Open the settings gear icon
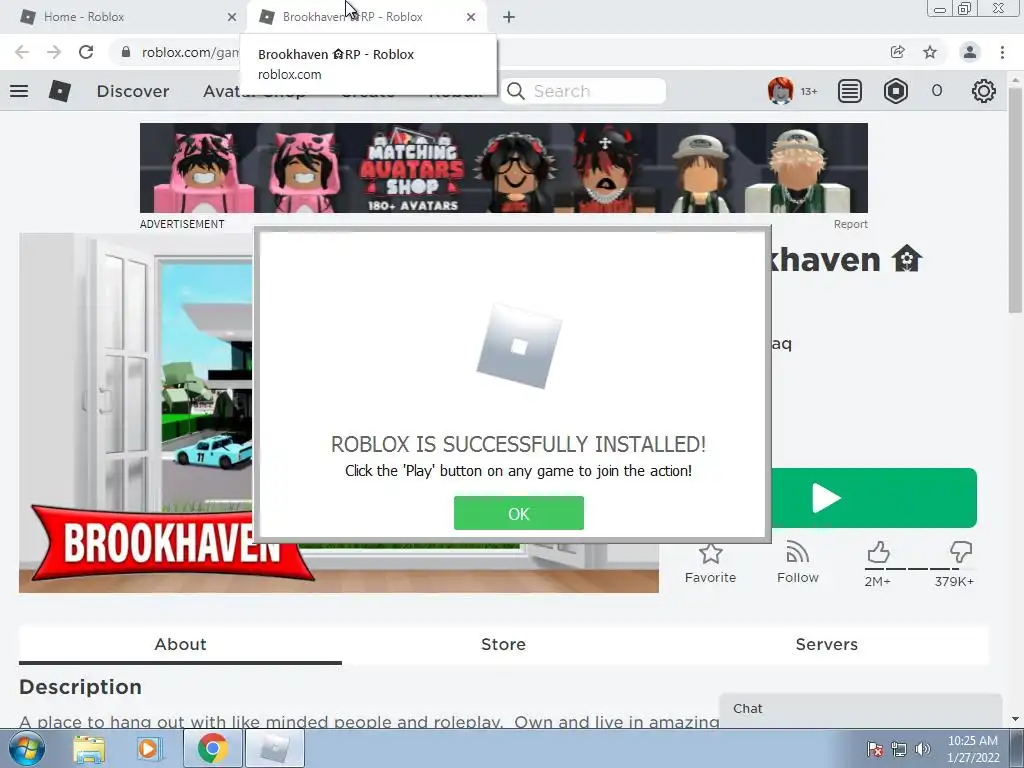 [984, 91]
